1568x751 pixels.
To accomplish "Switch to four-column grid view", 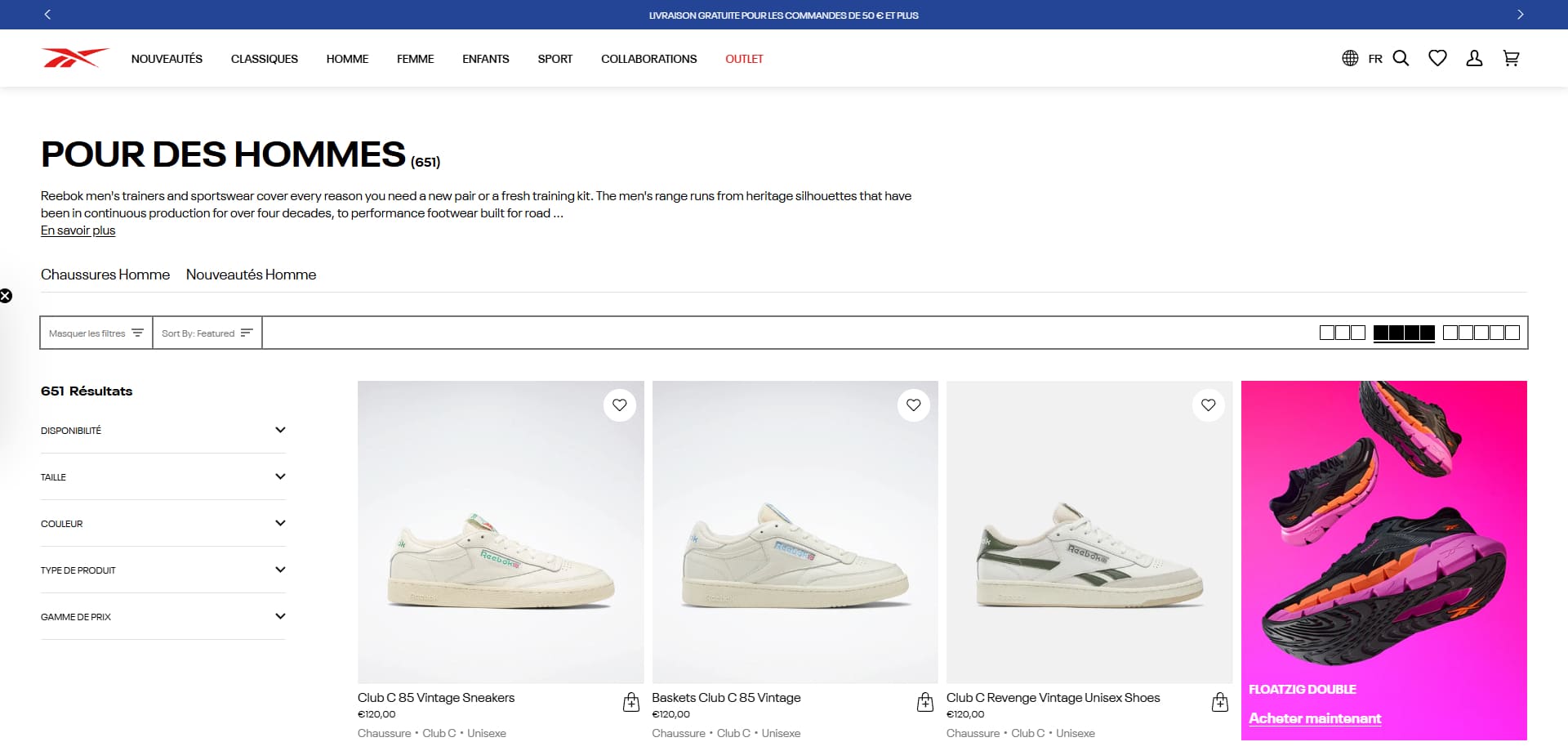I will click(1404, 333).
